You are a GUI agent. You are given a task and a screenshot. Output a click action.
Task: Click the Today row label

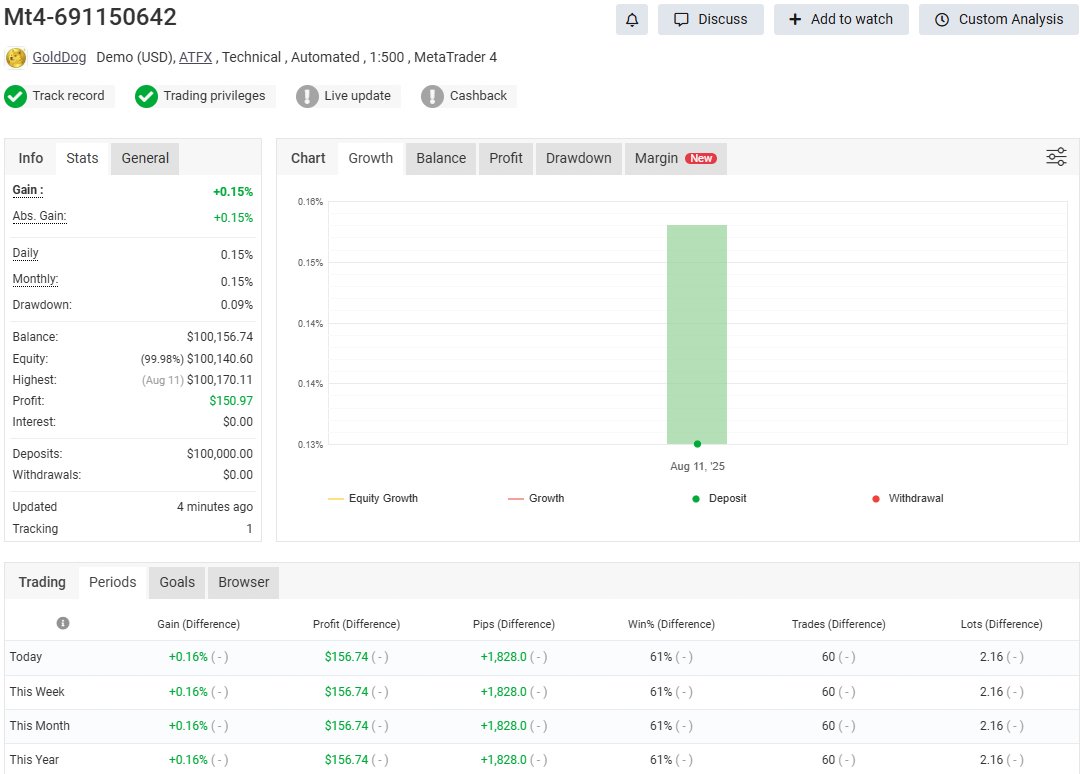point(26,657)
